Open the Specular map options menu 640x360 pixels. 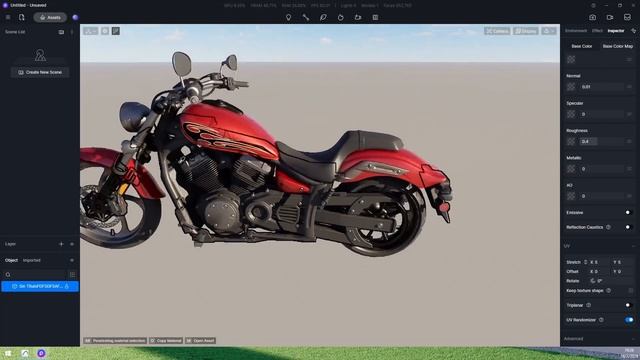click(629, 114)
